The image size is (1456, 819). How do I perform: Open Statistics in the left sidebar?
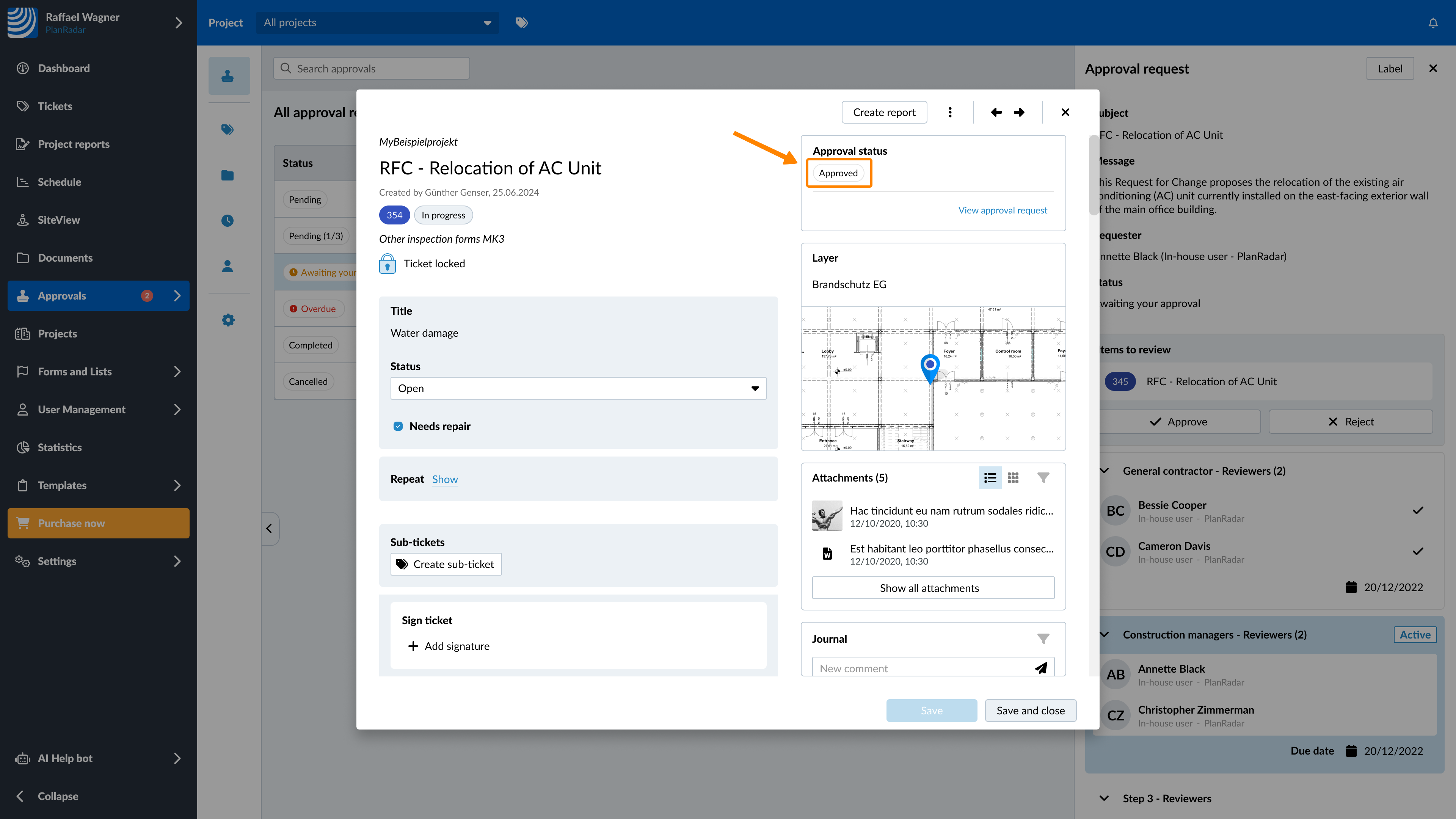(60, 447)
